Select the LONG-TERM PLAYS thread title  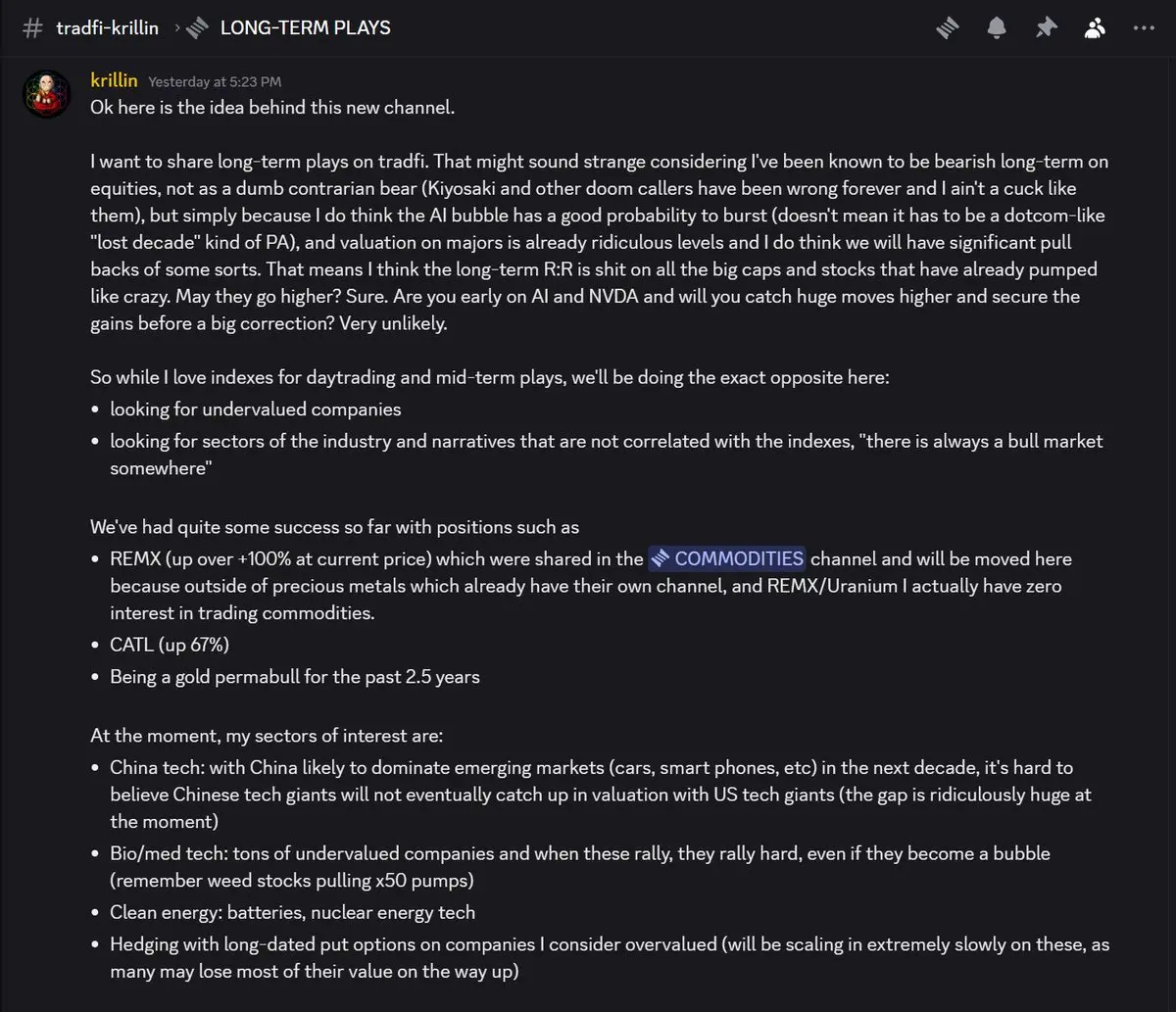tap(305, 27)
